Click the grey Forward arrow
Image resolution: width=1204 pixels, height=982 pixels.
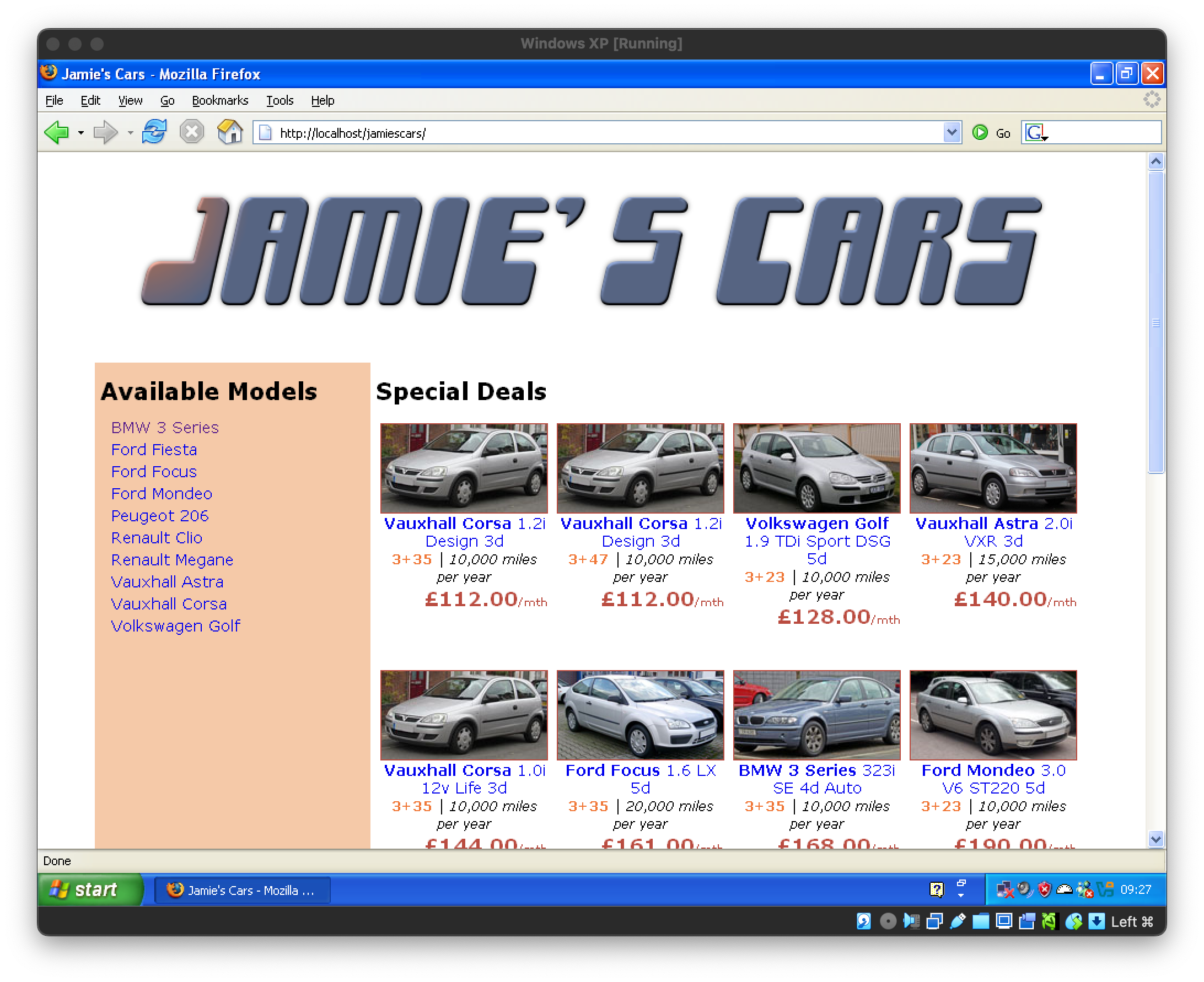[x=105, y=133]
